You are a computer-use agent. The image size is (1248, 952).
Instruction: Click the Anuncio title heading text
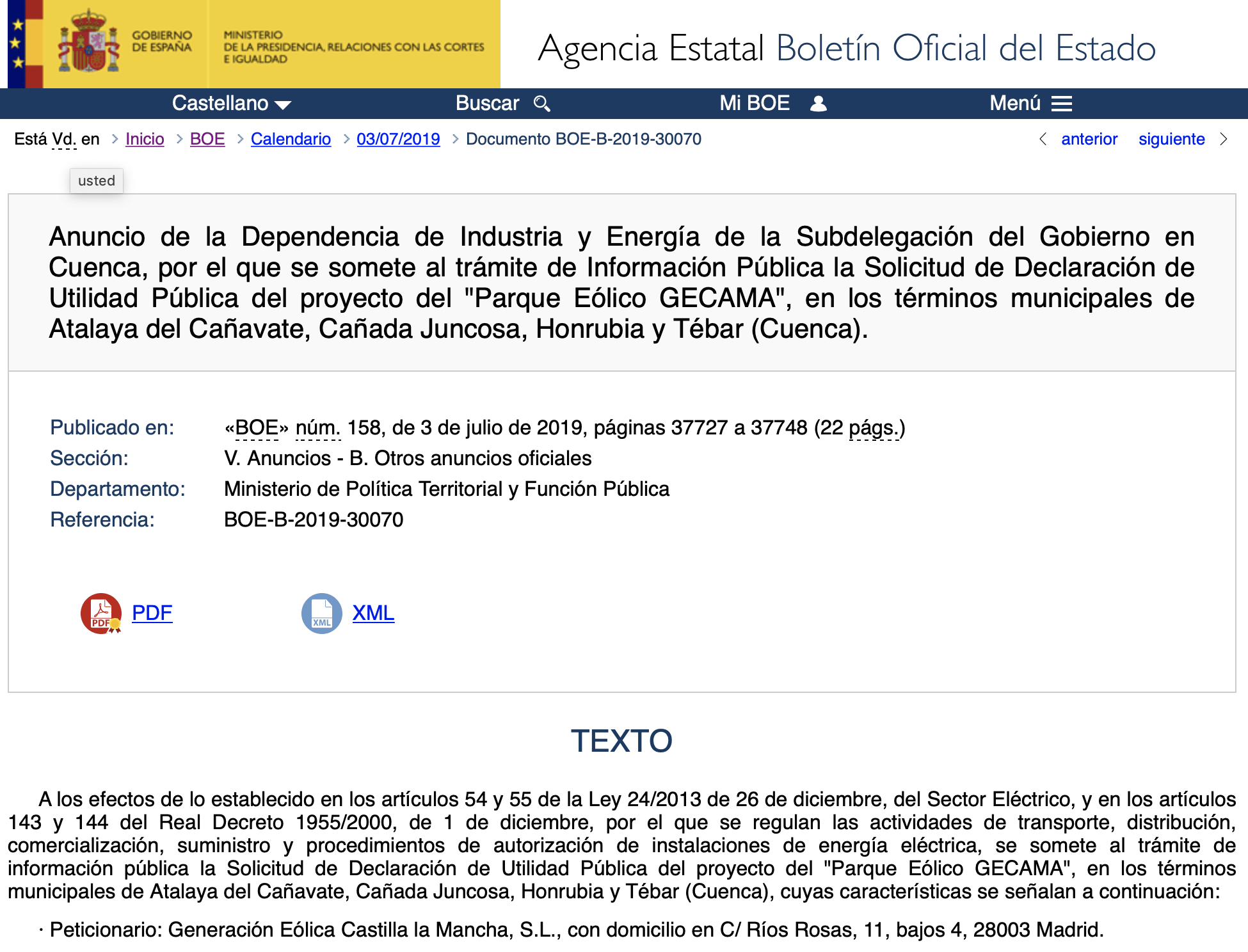(x=621, y=283)
